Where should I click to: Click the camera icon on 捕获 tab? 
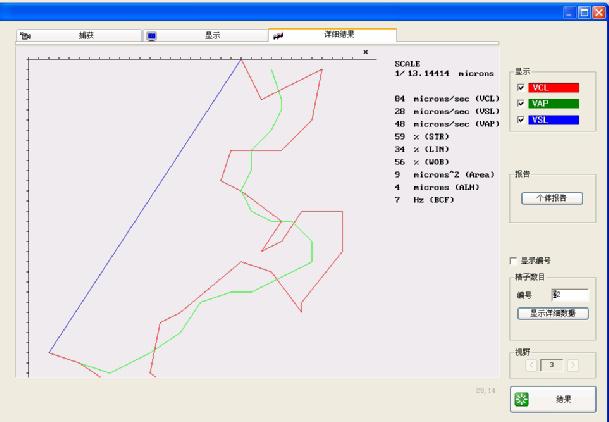pos(26,36)
